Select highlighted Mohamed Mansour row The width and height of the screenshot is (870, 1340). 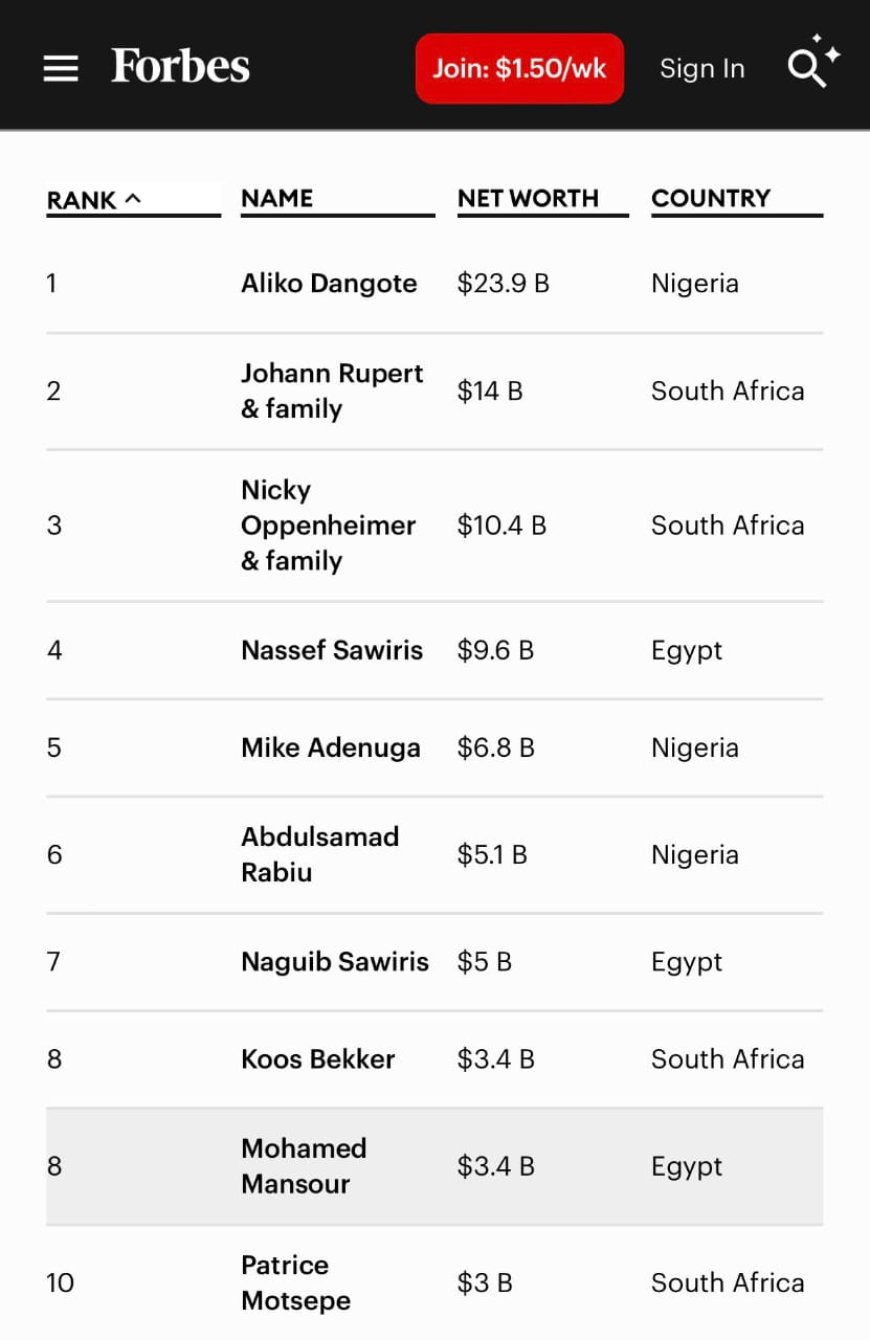click(434, 1166)
